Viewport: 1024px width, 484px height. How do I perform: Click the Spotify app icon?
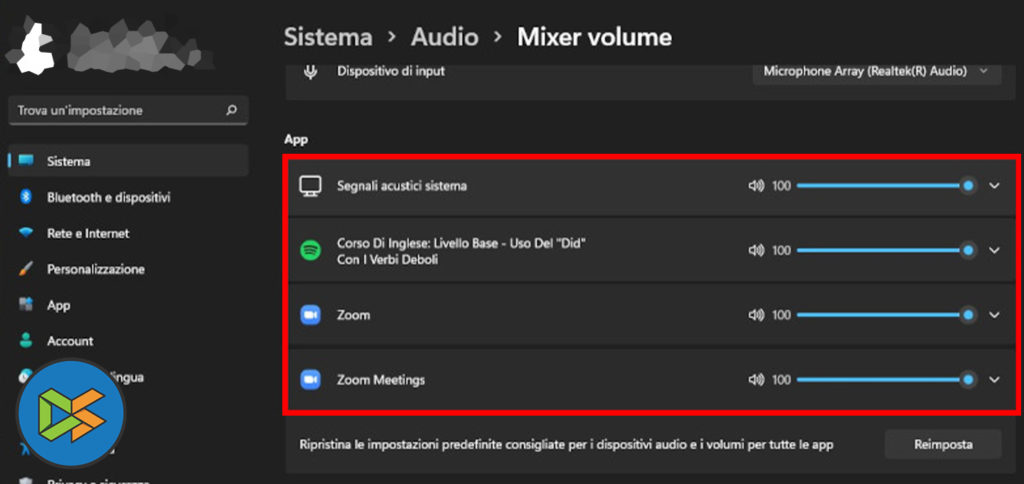click(310, 250)
